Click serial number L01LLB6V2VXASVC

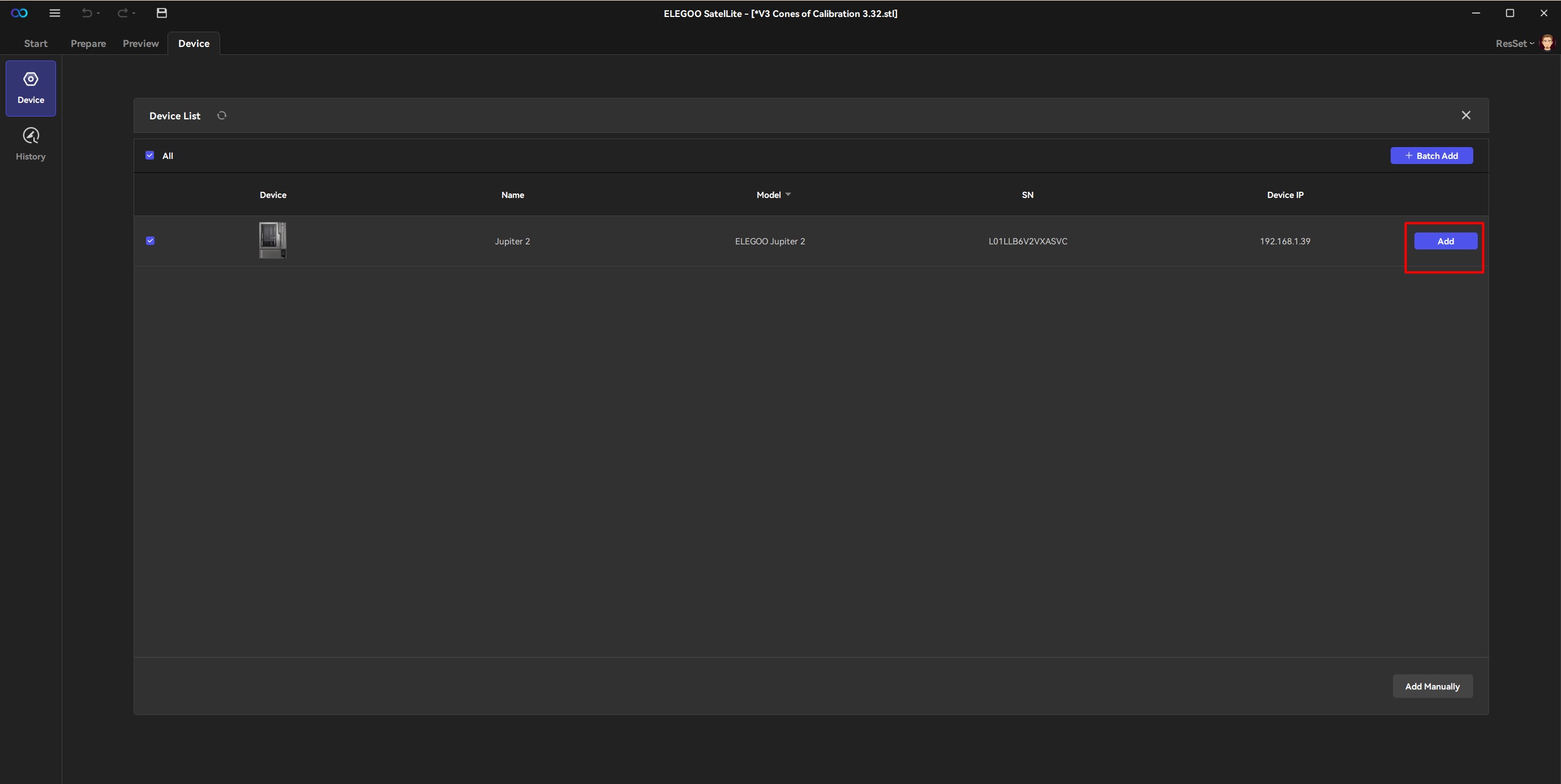1028,241
